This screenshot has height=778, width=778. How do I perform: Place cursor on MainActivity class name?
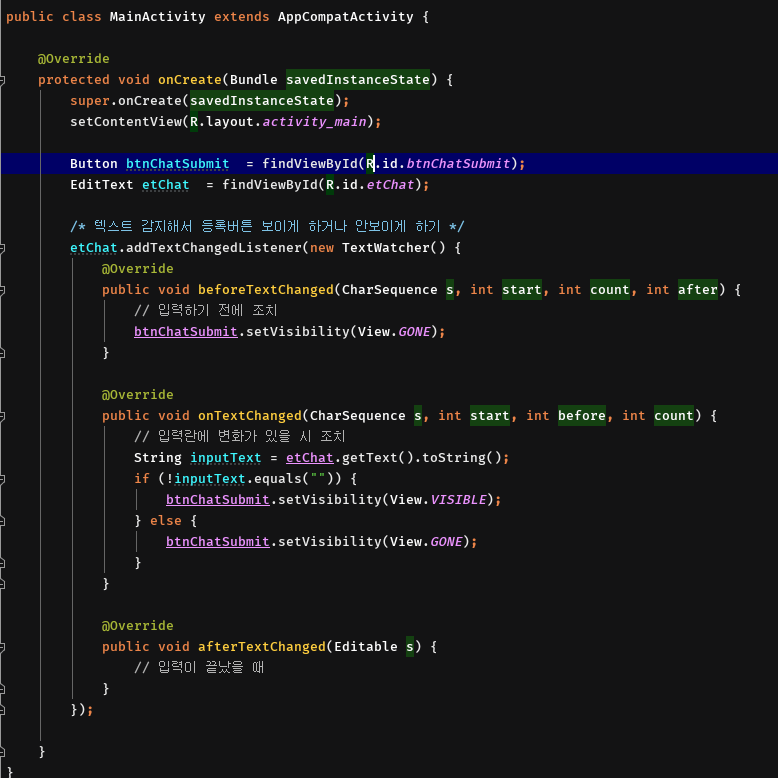(157, 17)
